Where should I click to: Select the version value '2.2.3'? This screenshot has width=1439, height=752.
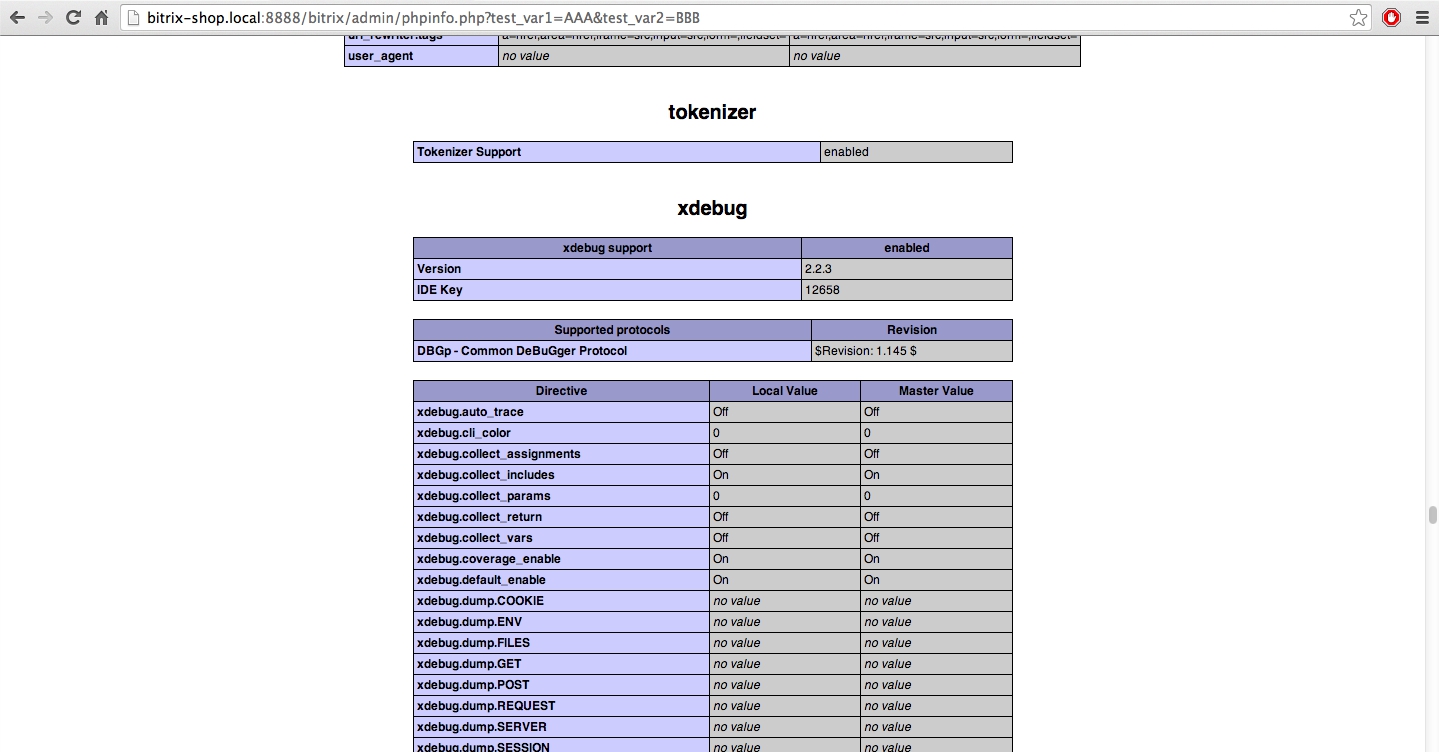(x=907, y=269)
